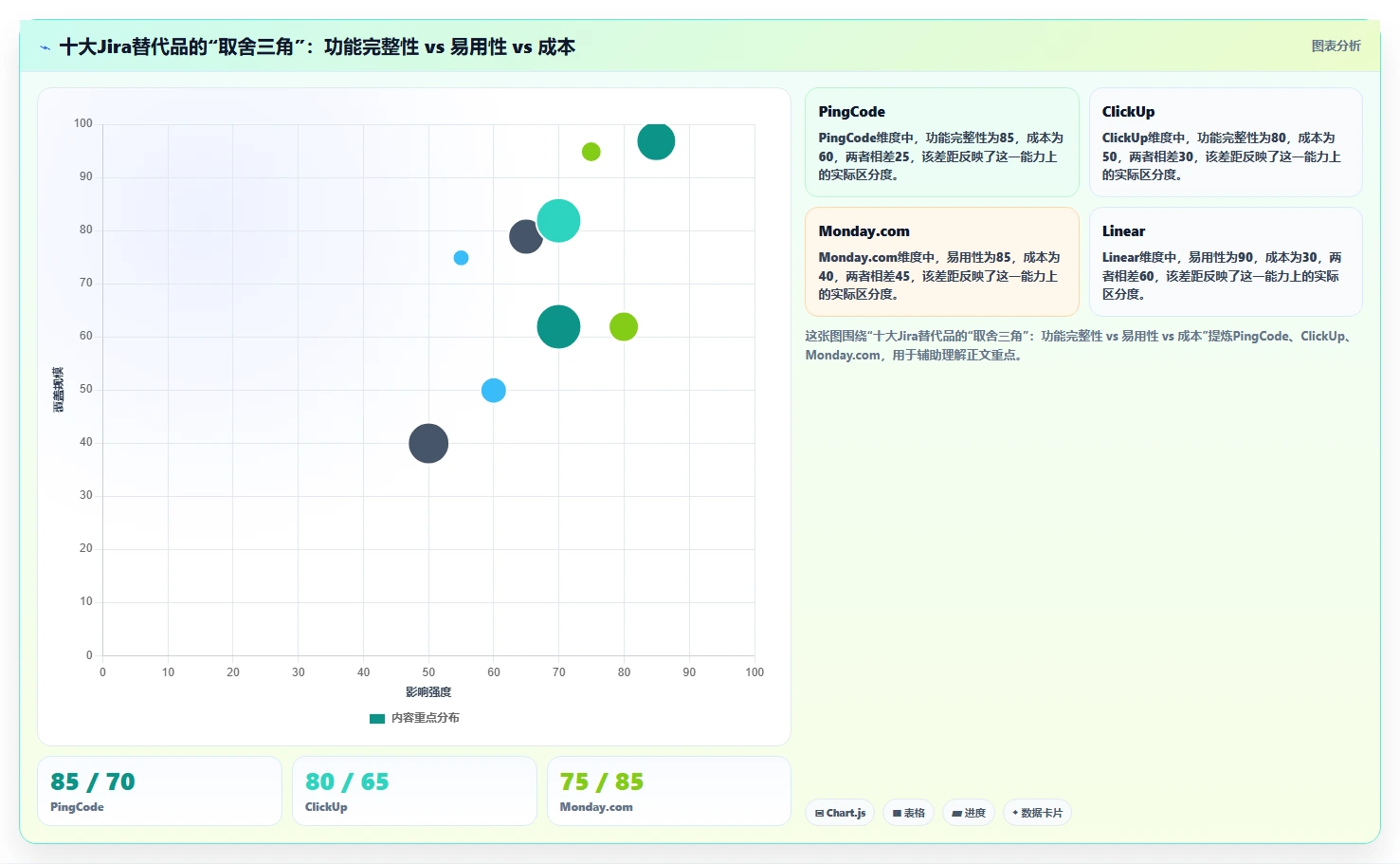Click the small green bubble at impact 75, coverage 95

click(591, 152)
